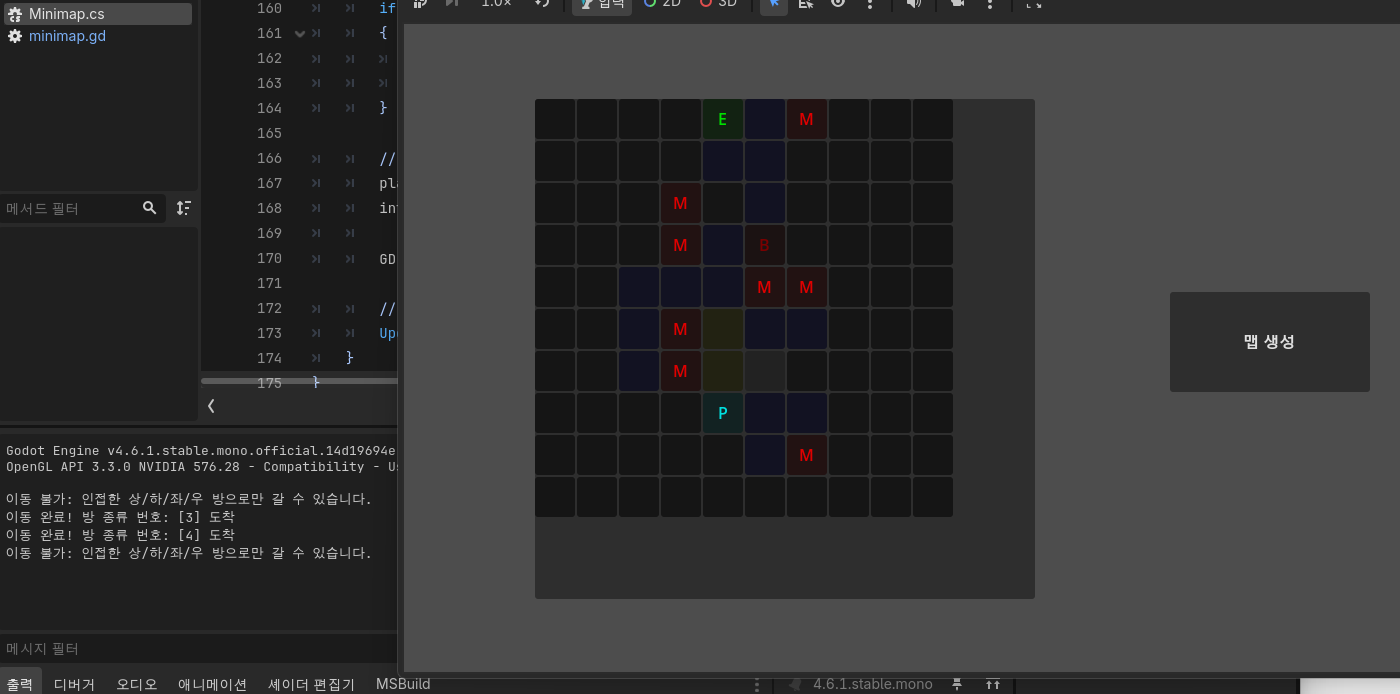
Task: Click the '이동 완료! 방 종류 번호: [3] 도착' line
Action: pyautogui.click(x=121, y=517)
